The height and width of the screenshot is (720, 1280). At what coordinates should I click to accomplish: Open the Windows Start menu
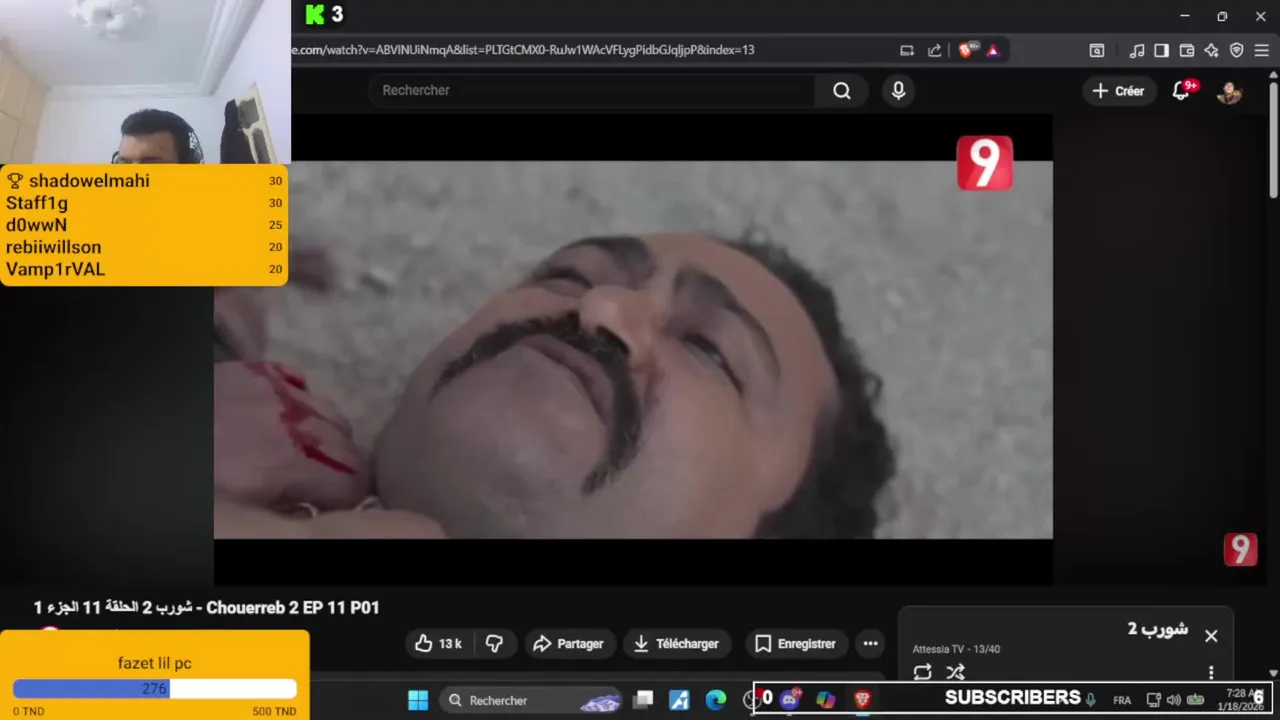click(x=418, y=700)
